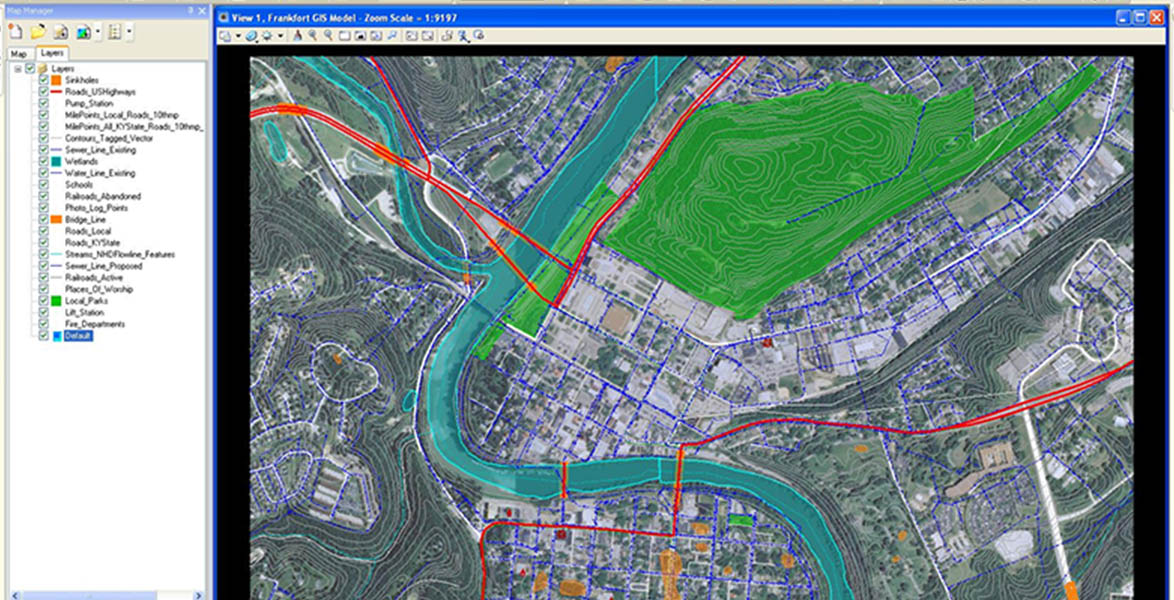Click the globe icon in view toolbar
This screenshot has height=600, width=1174.
pyautogui.click(x=251, y=36)
